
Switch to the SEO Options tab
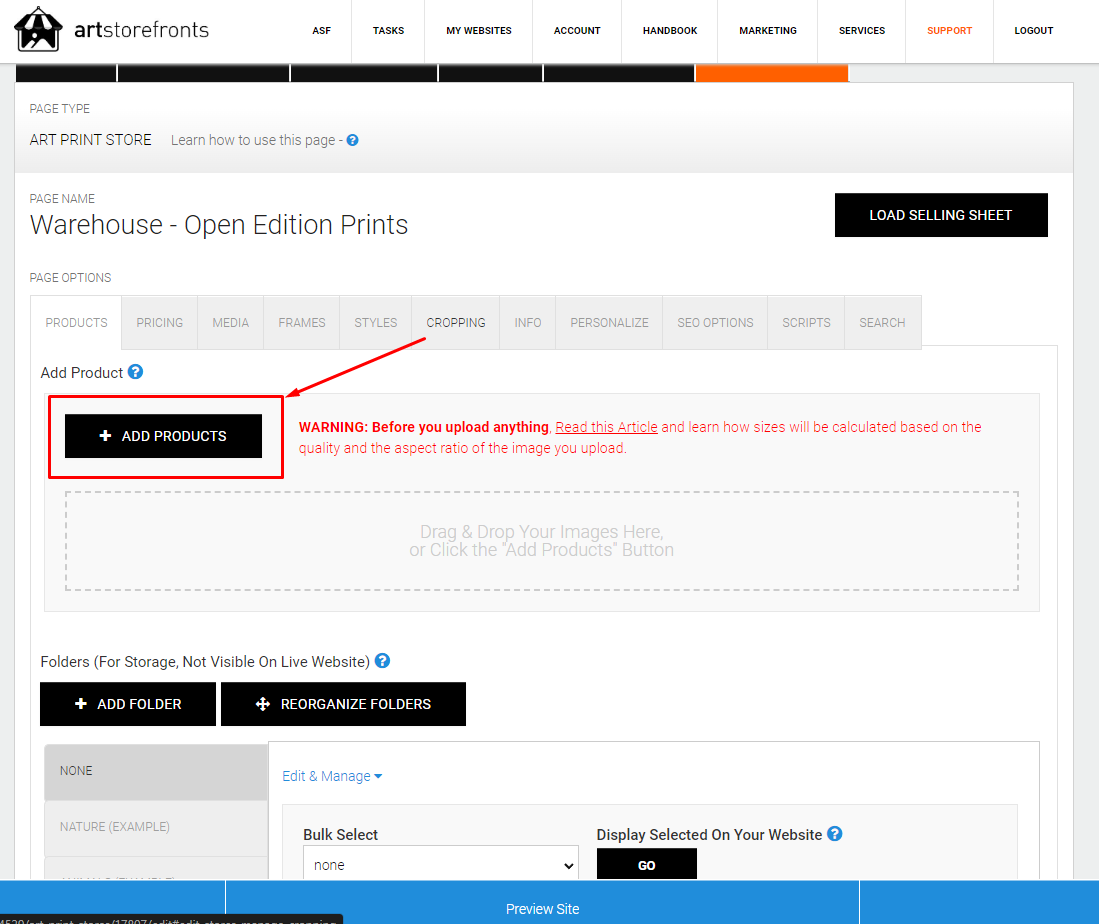[715, 322]
